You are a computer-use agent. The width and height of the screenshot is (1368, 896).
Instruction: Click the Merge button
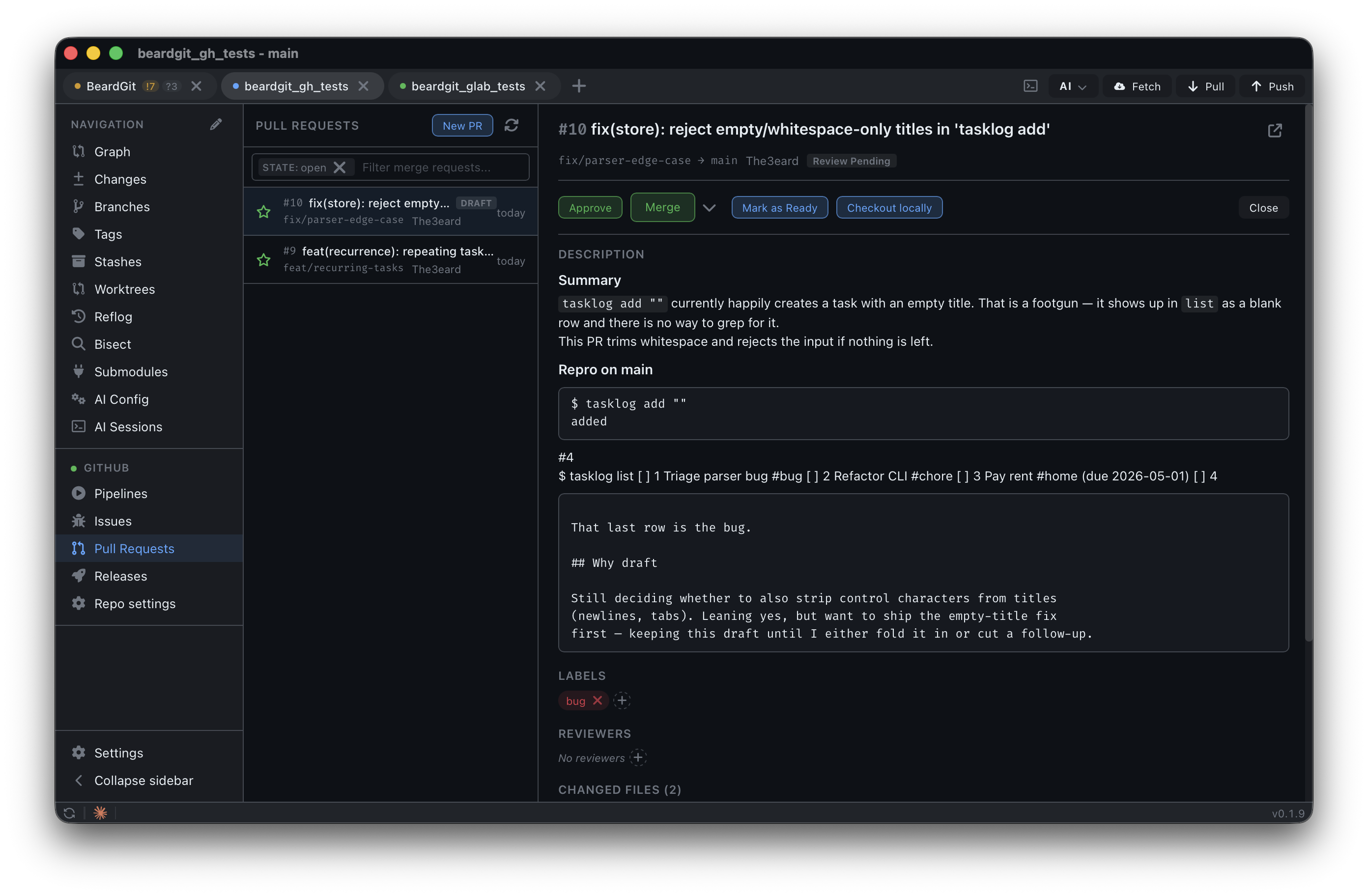pyautogui.click(x=662, y=207)
